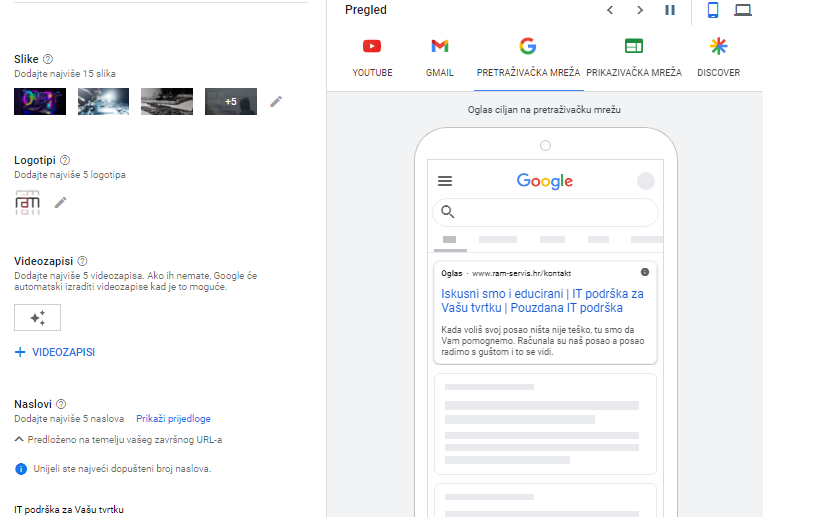Pause the preview rotation
Image resolution: width=819 pixels, height=517 pixels.
[x=670, y=10]
